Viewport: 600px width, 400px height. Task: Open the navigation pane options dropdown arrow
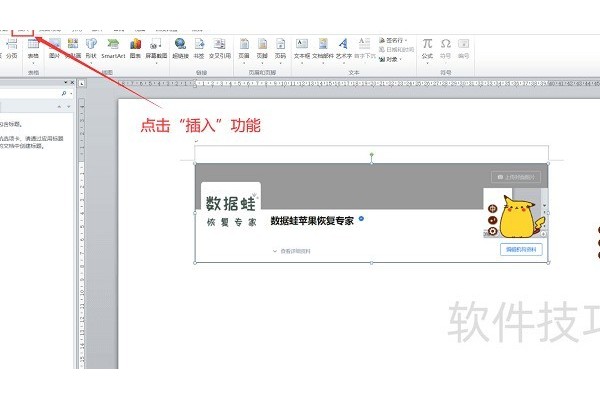pos(66,82)
